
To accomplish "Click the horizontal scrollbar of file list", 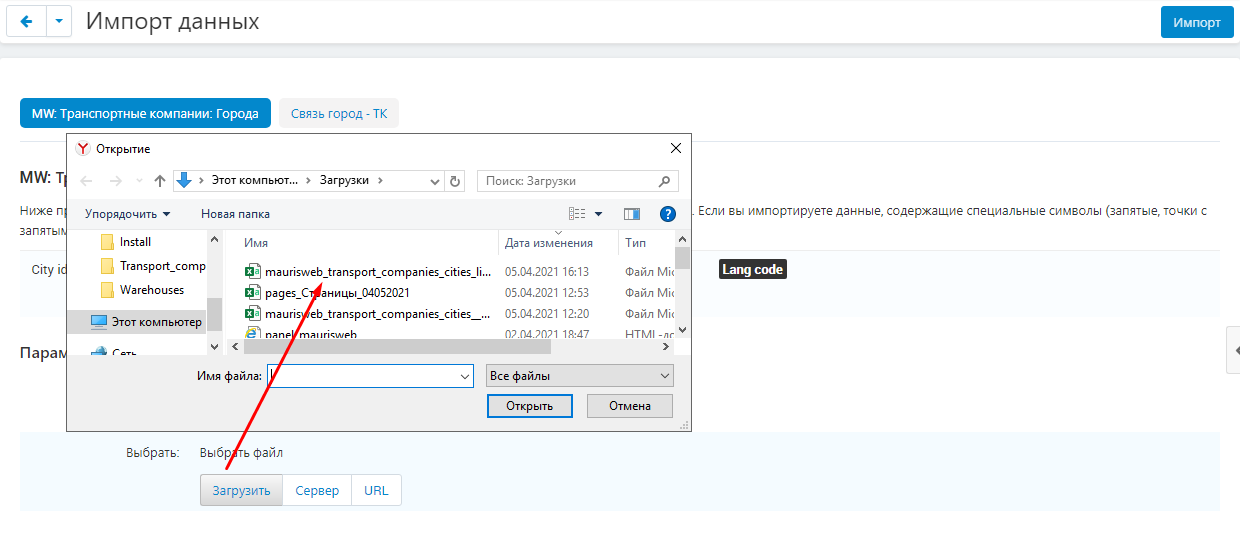I will (397, 346).
